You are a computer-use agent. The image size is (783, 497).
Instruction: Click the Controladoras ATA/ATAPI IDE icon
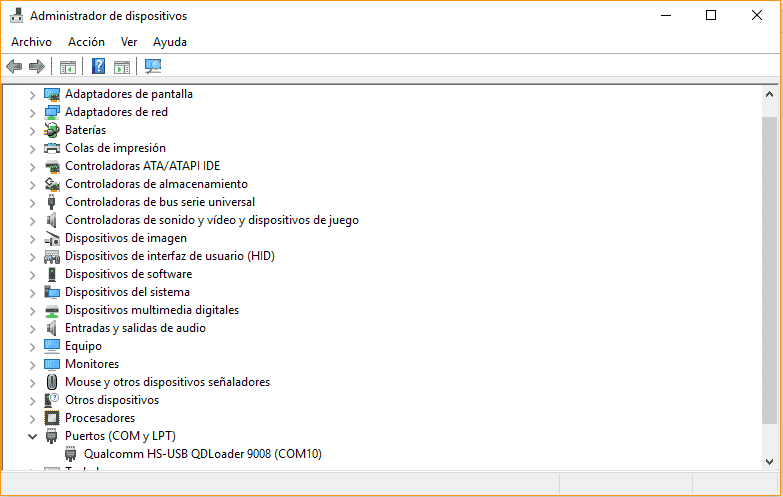[x=52, y=166]
